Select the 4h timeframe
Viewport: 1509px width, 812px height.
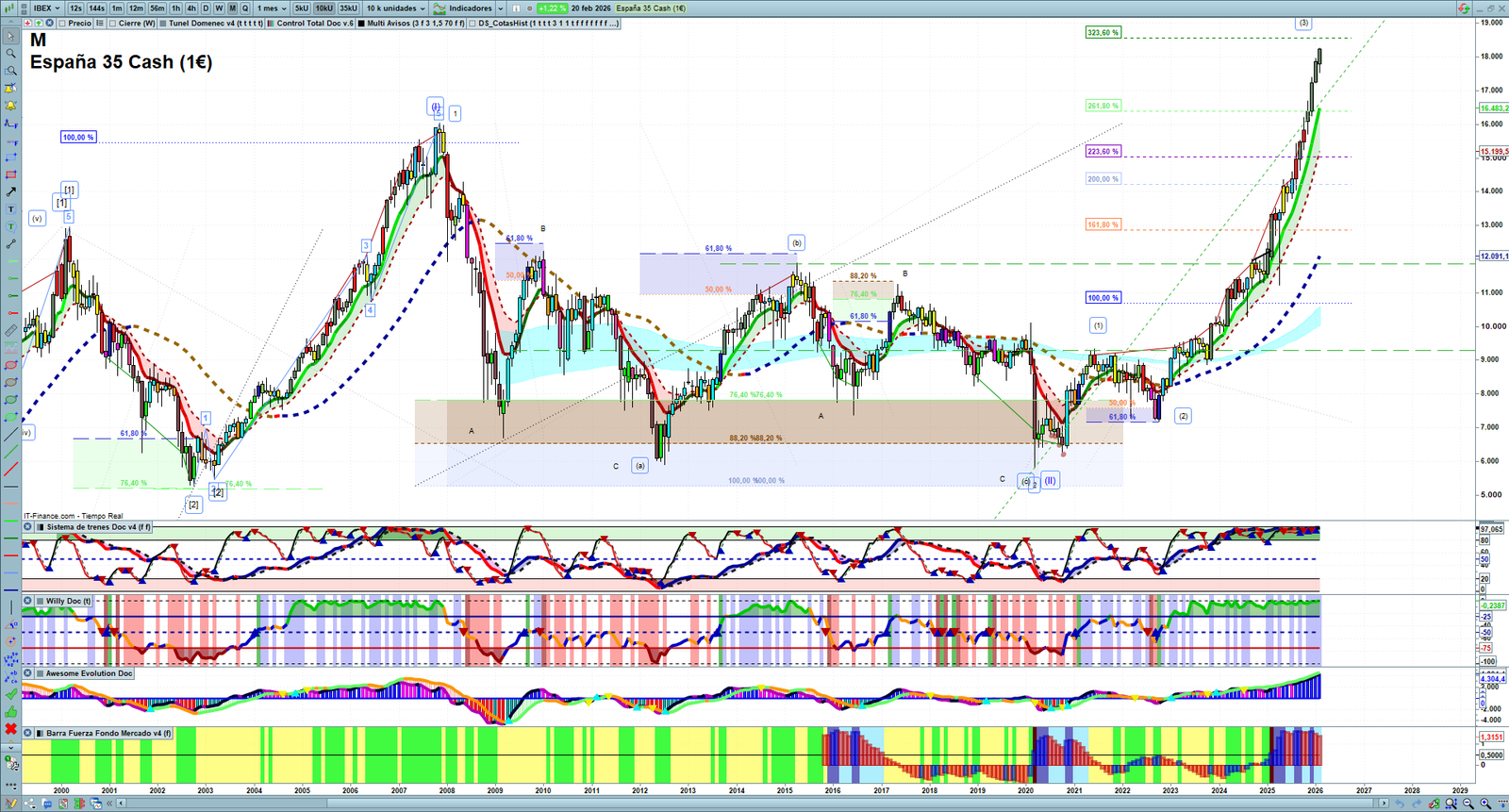point(191,8)
